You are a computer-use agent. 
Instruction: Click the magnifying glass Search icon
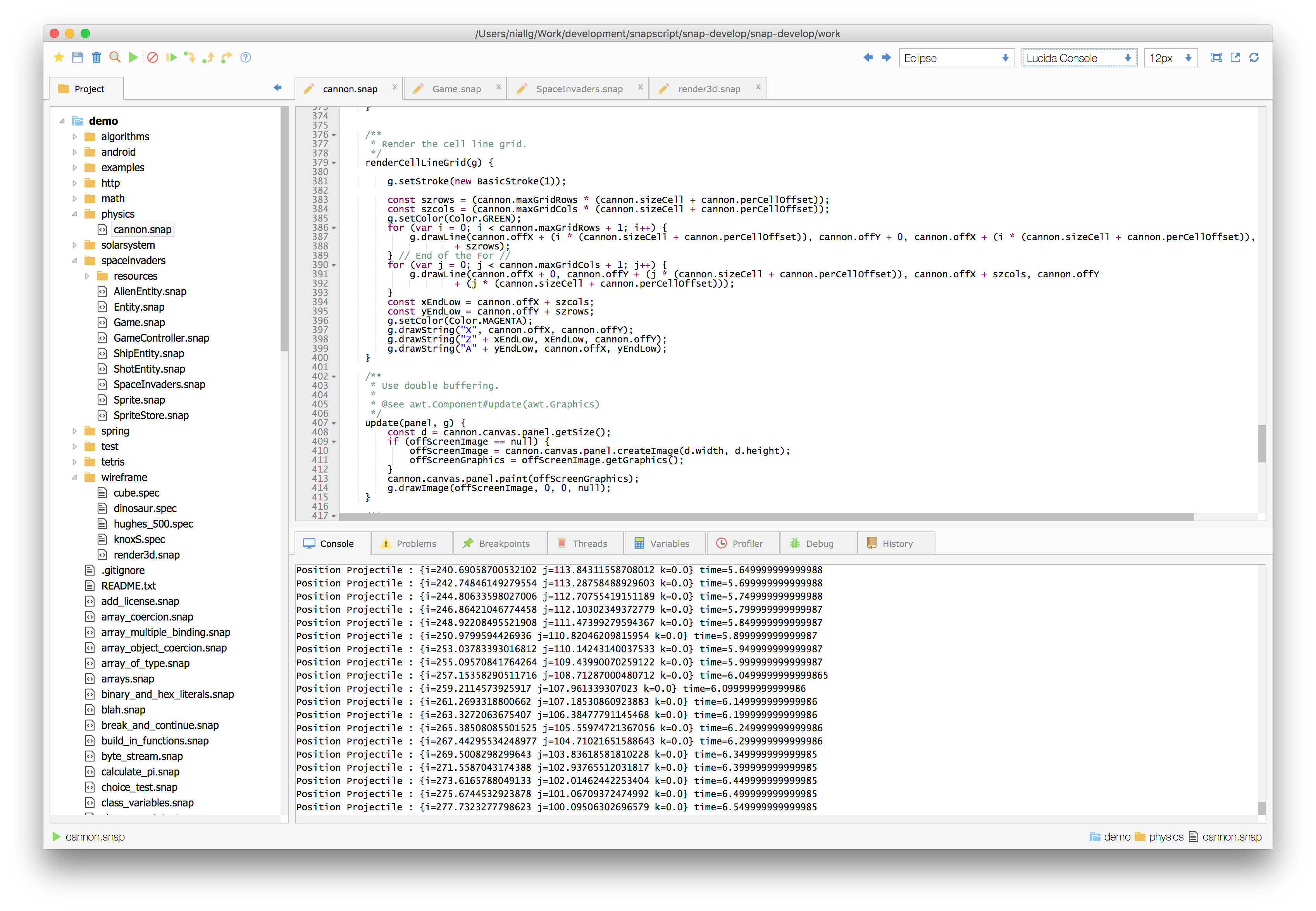115,58
